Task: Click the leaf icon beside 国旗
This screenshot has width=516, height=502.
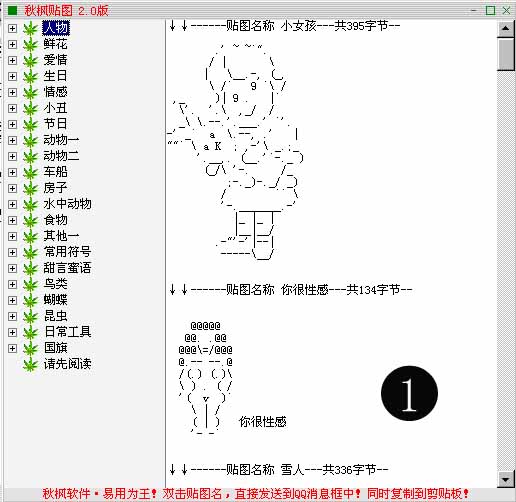Action: pos(30,348)
